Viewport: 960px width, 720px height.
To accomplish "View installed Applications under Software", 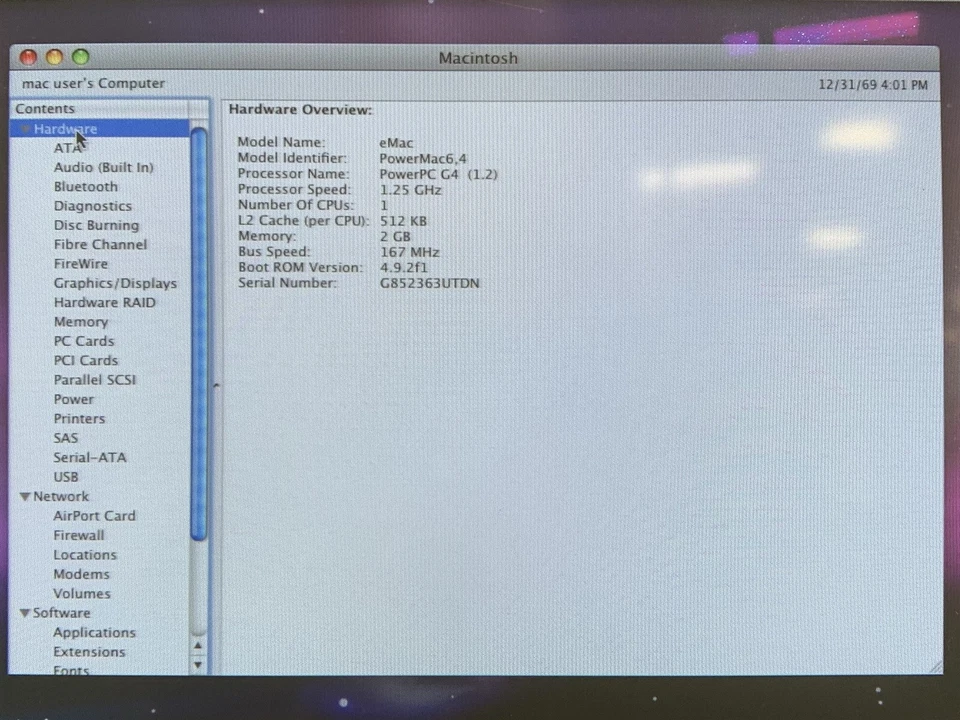I will click(94, 632).
